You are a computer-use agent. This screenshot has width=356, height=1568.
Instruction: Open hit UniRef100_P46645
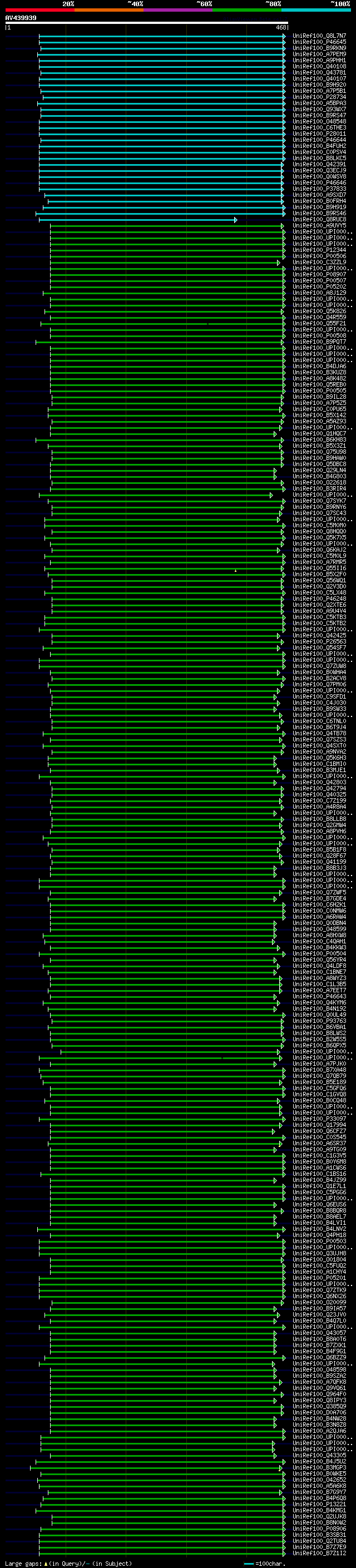319,42
